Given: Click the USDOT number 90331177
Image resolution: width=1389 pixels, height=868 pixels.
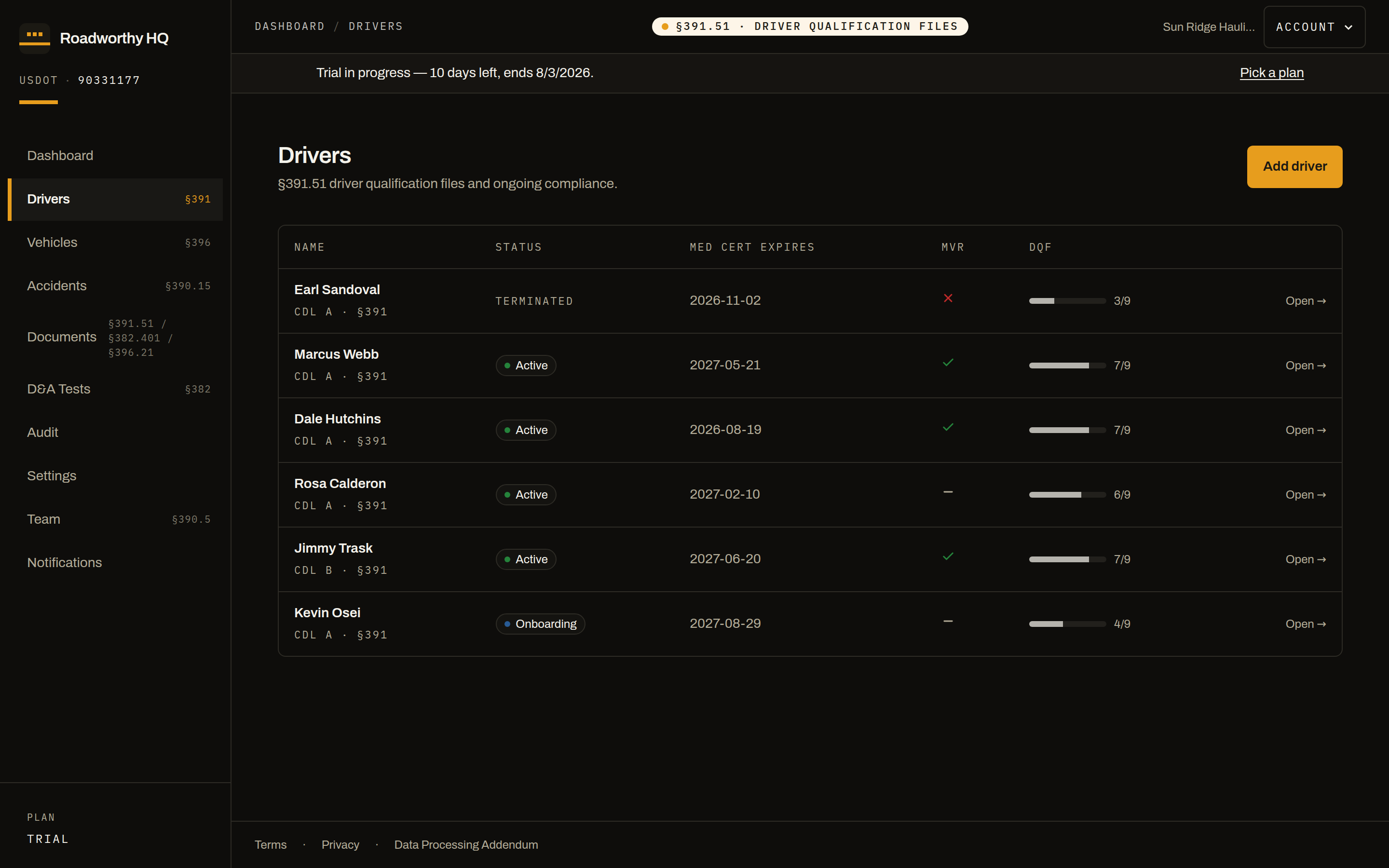Looking at the screenshot, I should click(109, 81).
